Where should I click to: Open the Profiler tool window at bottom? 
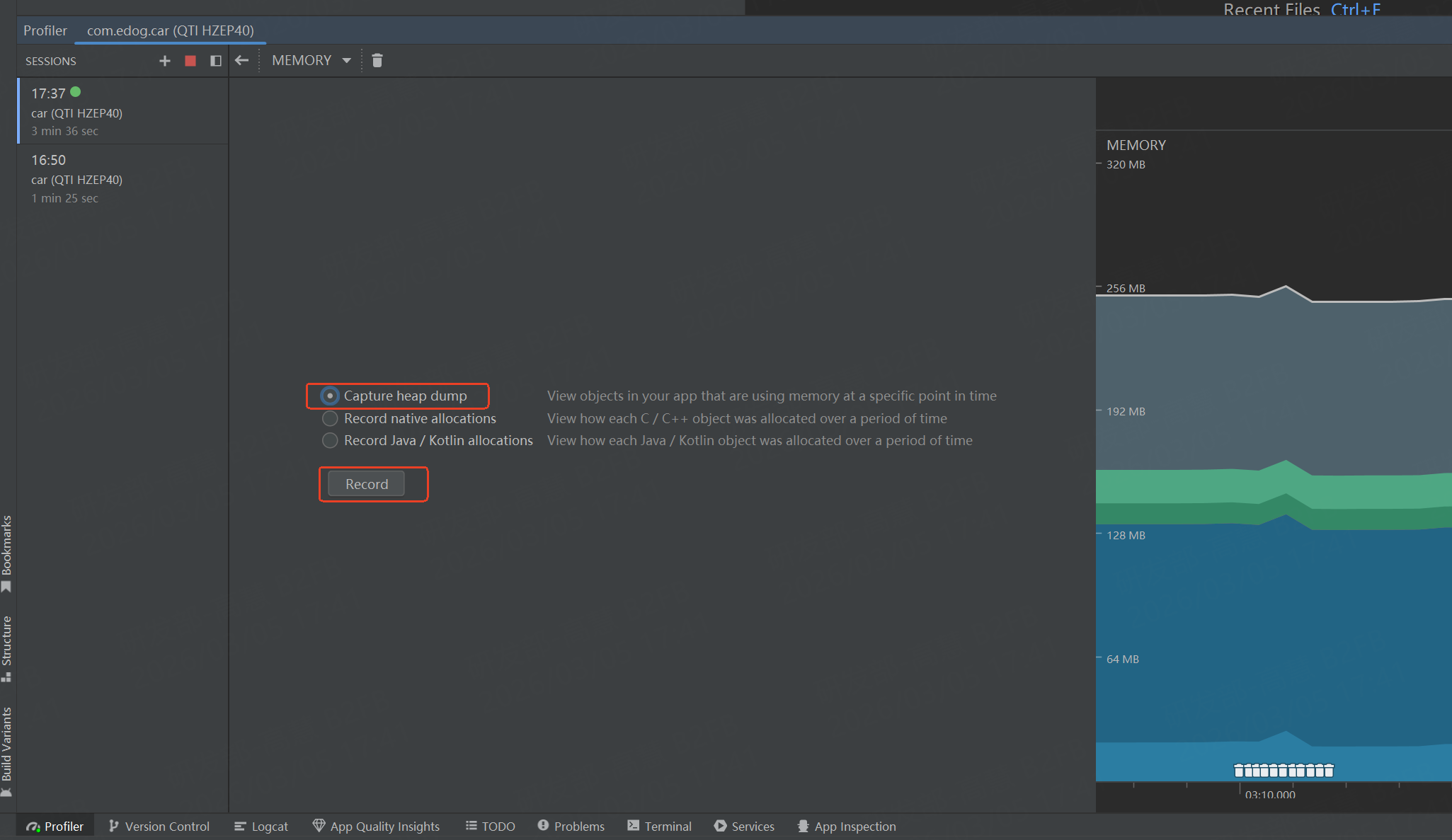(55, 826)
